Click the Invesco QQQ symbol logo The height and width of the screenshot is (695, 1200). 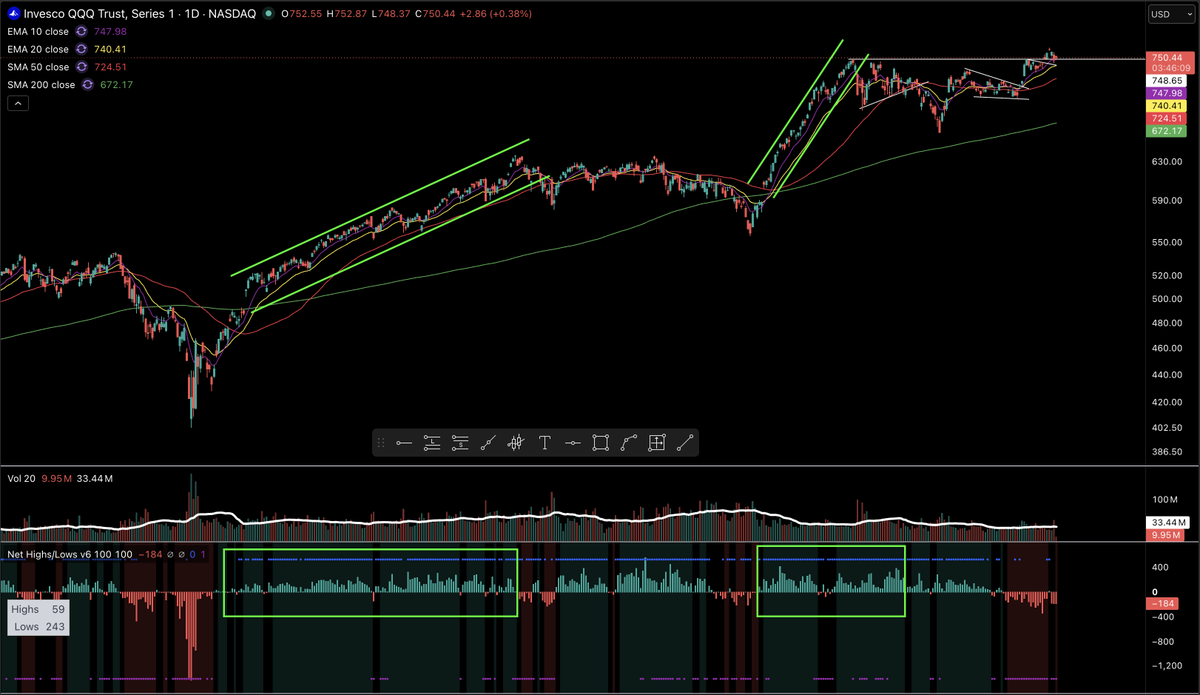click(14, 14)
